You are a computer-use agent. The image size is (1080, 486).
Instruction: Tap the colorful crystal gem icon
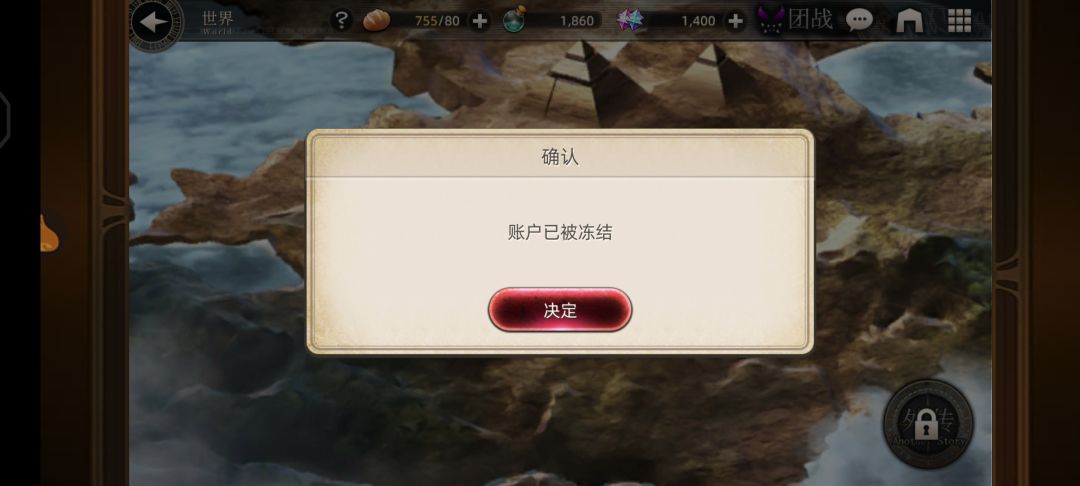coord(630,21)
